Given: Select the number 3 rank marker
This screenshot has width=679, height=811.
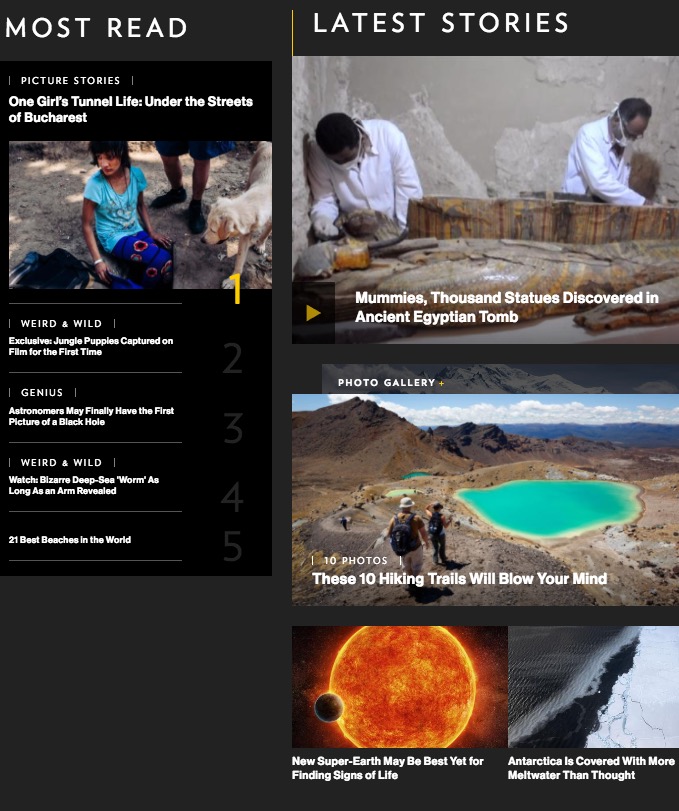Looking at the screenshot, I should (233, 428).
